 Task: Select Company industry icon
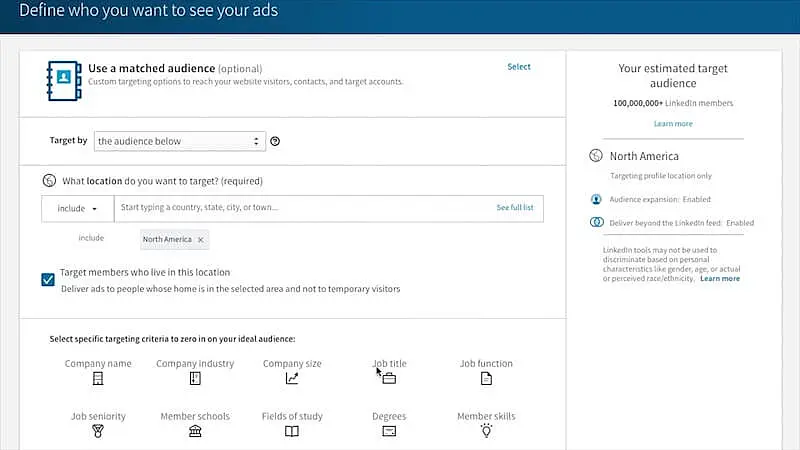click(195, 379)
